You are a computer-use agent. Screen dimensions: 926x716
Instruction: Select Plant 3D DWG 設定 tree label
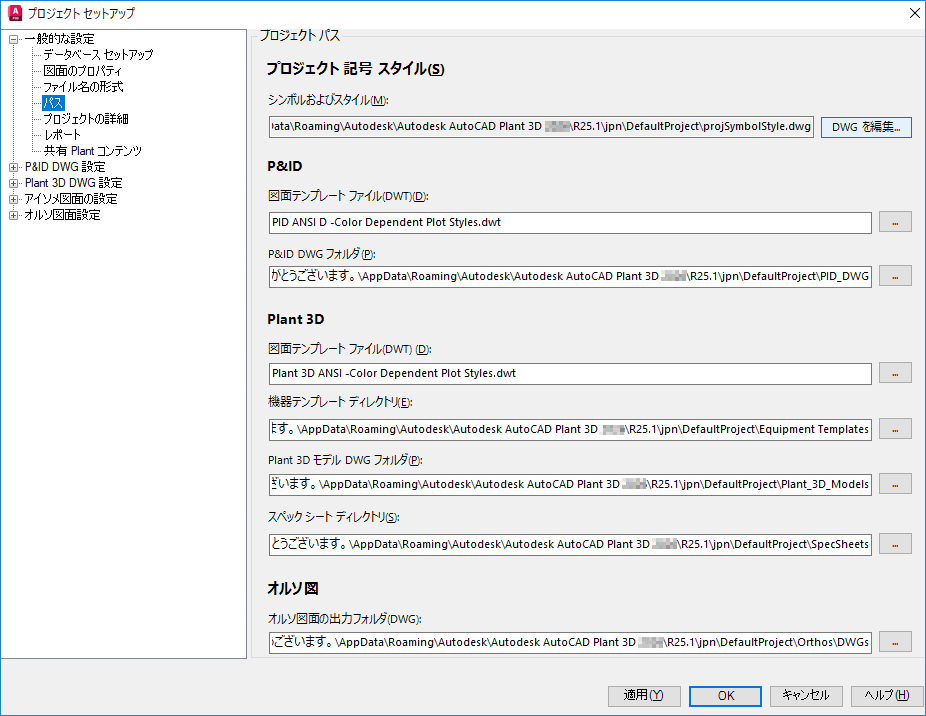(73, 183)
